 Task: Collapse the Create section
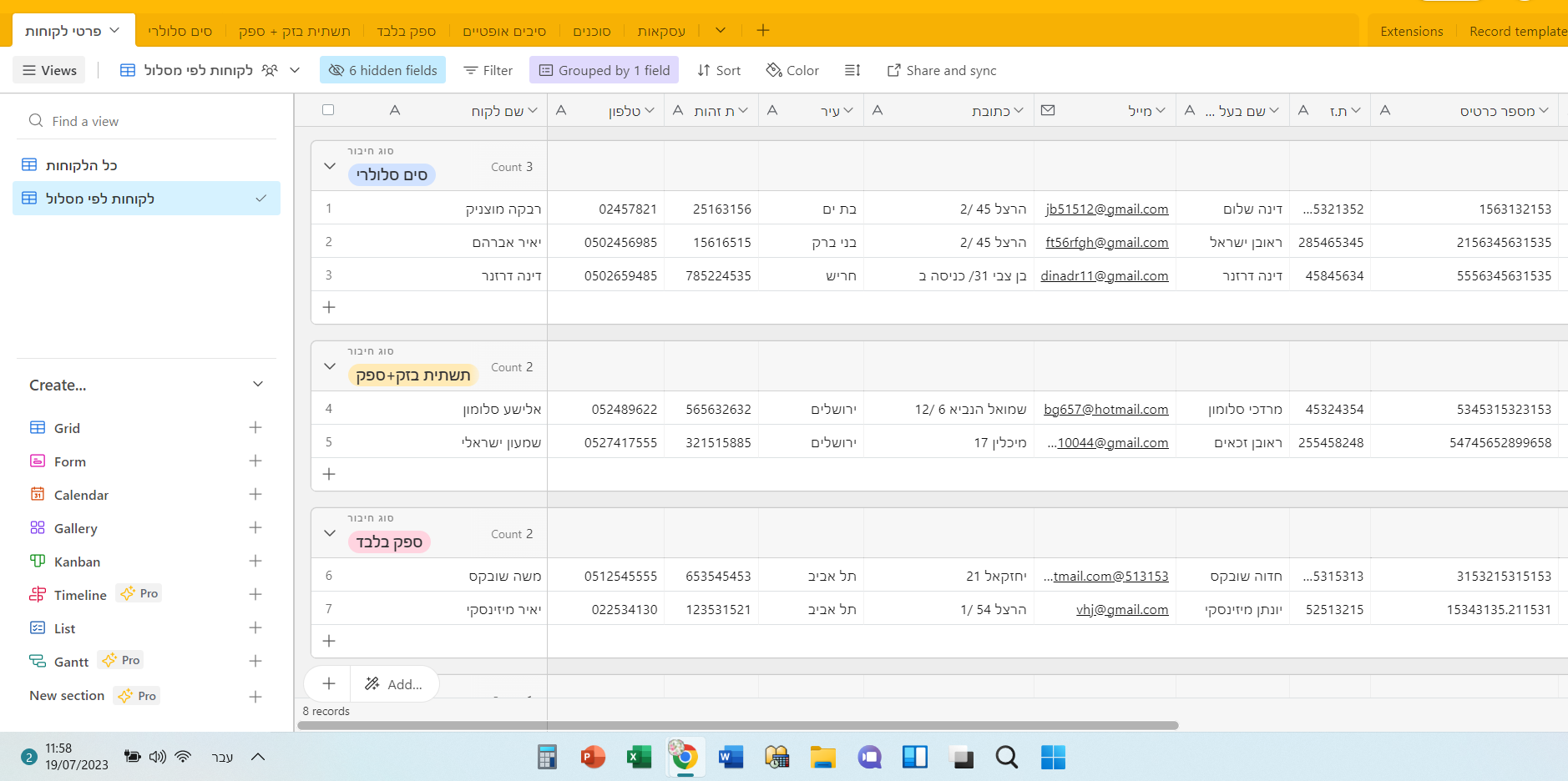pyautogui.click(x=258, y=385)
